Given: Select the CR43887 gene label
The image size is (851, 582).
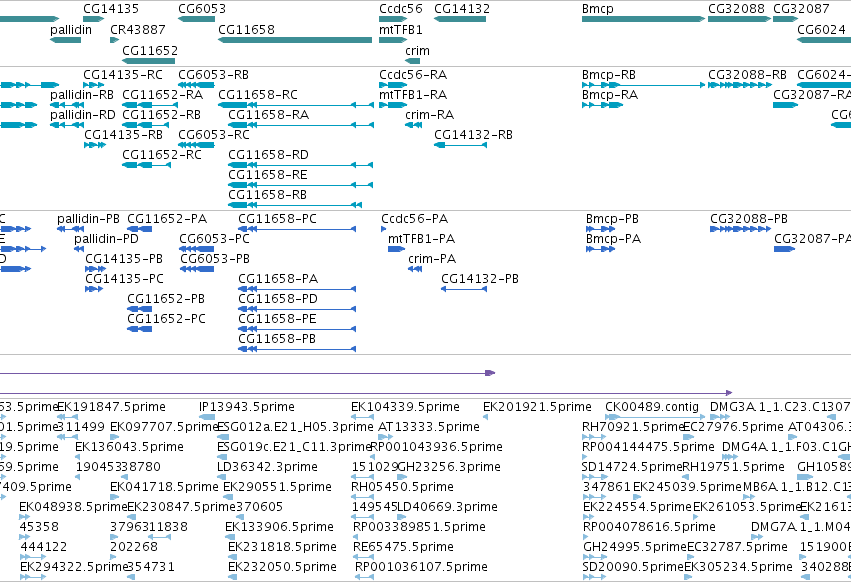Looking at the screenshot, I should point(138,29).
